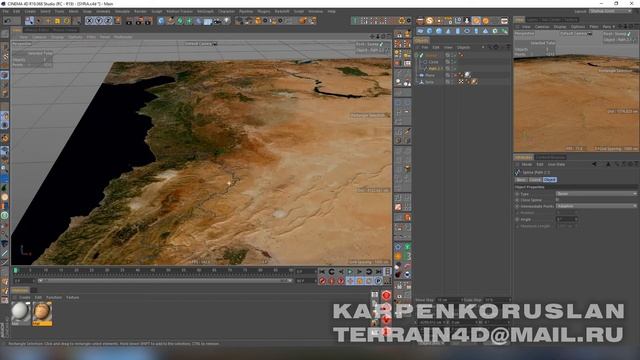Click Go to Start of animation button
This screenshot has height=360, width=640.
point(322,271)
